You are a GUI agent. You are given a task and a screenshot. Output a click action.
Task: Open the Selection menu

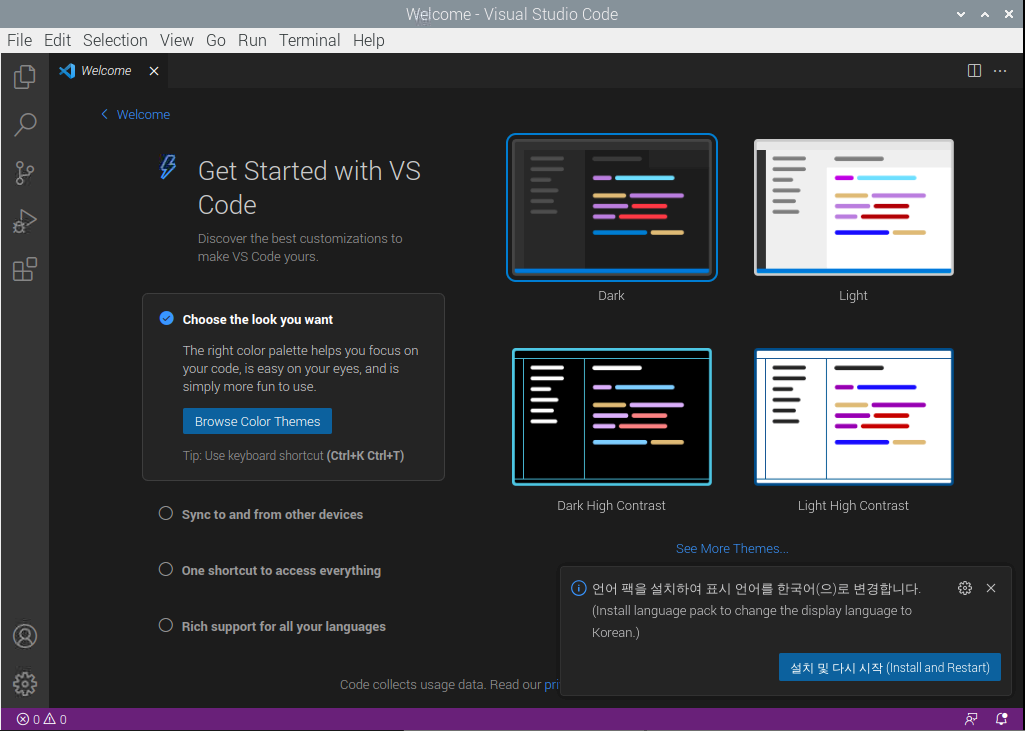[115, 41]
